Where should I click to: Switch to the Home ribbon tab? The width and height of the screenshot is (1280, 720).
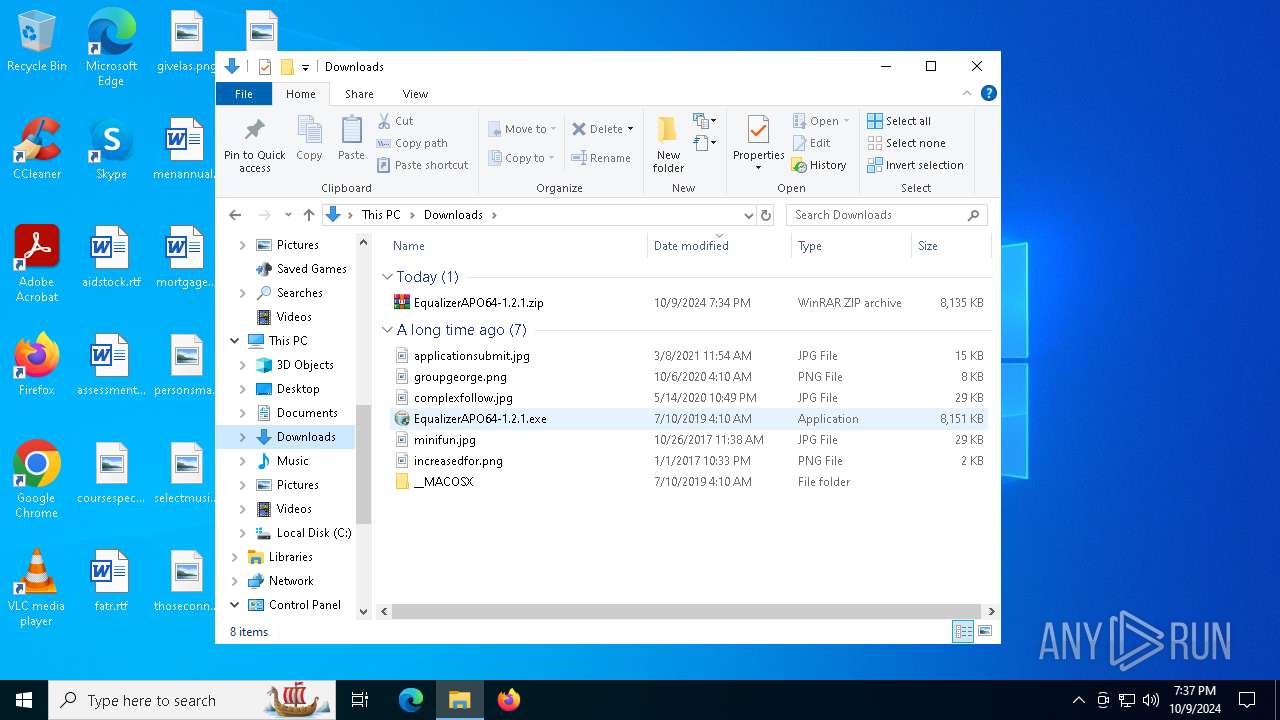coord(301,94)
